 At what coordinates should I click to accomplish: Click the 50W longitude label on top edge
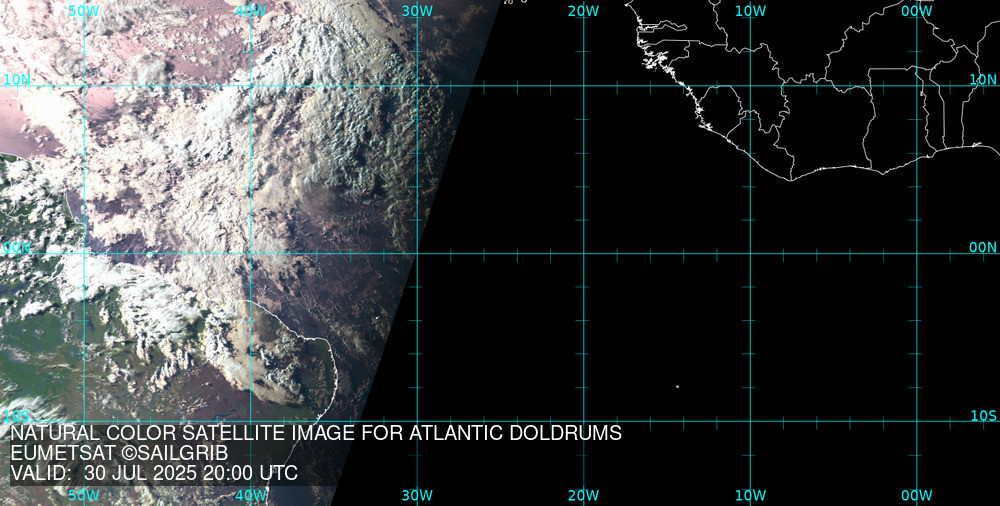pyautogui.click(x=84, y=11)
